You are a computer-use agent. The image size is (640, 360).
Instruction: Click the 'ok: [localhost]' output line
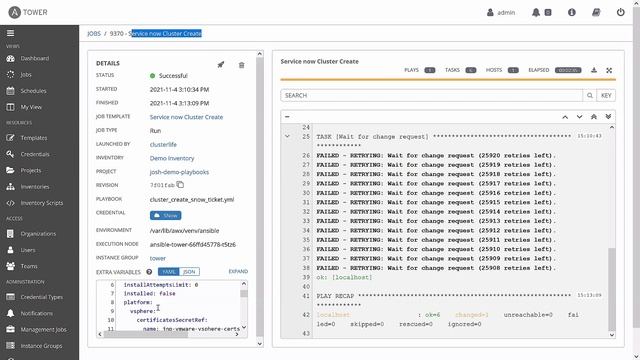(344, 278)
